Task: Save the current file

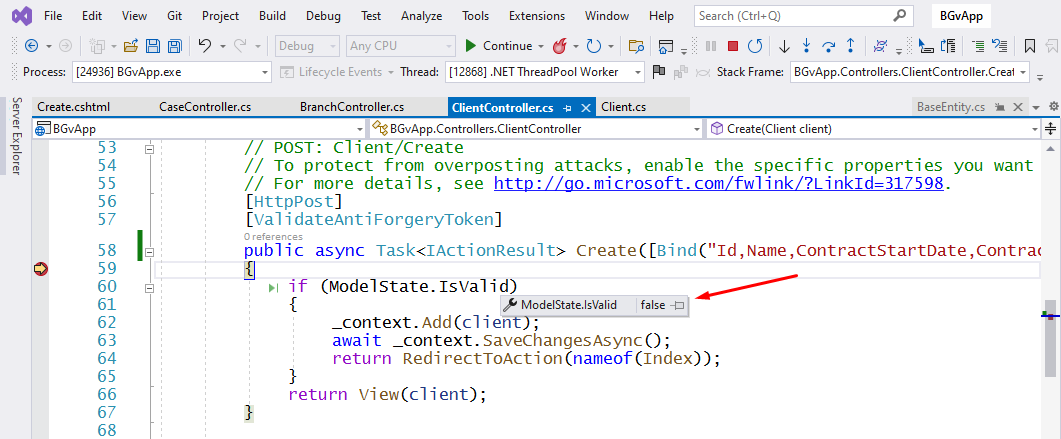Action: coord(153,46)
